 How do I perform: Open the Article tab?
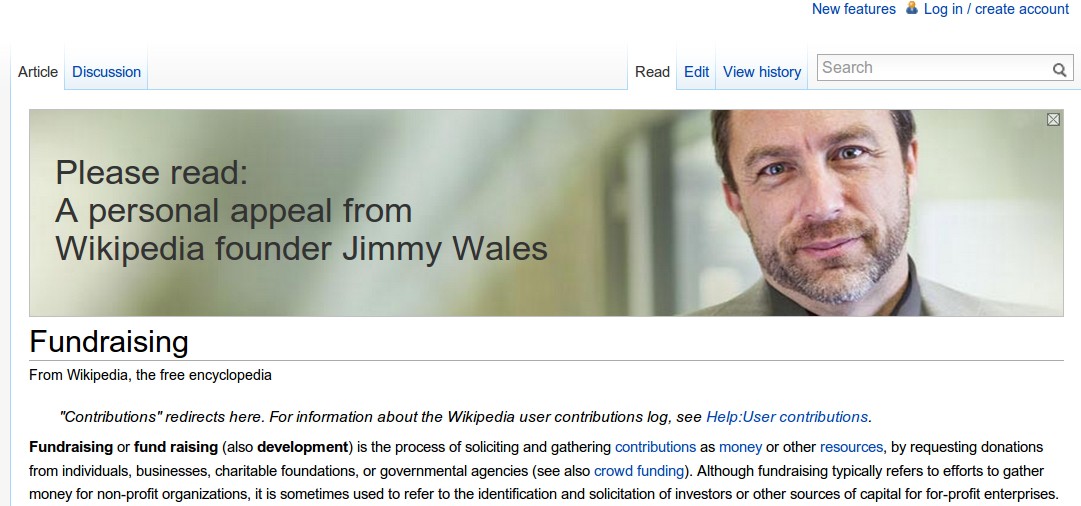tap(38, 72)
